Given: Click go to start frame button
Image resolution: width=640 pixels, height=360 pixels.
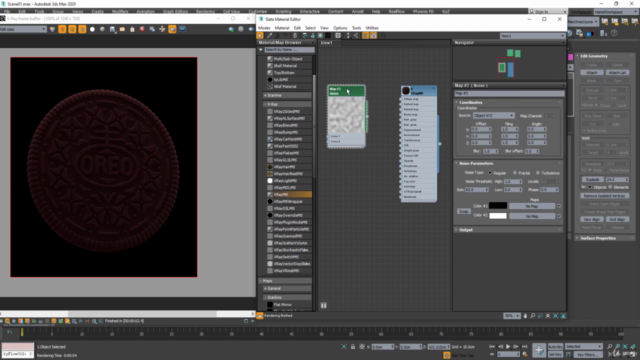Looking at the screenshot, I should click(492, 347).
